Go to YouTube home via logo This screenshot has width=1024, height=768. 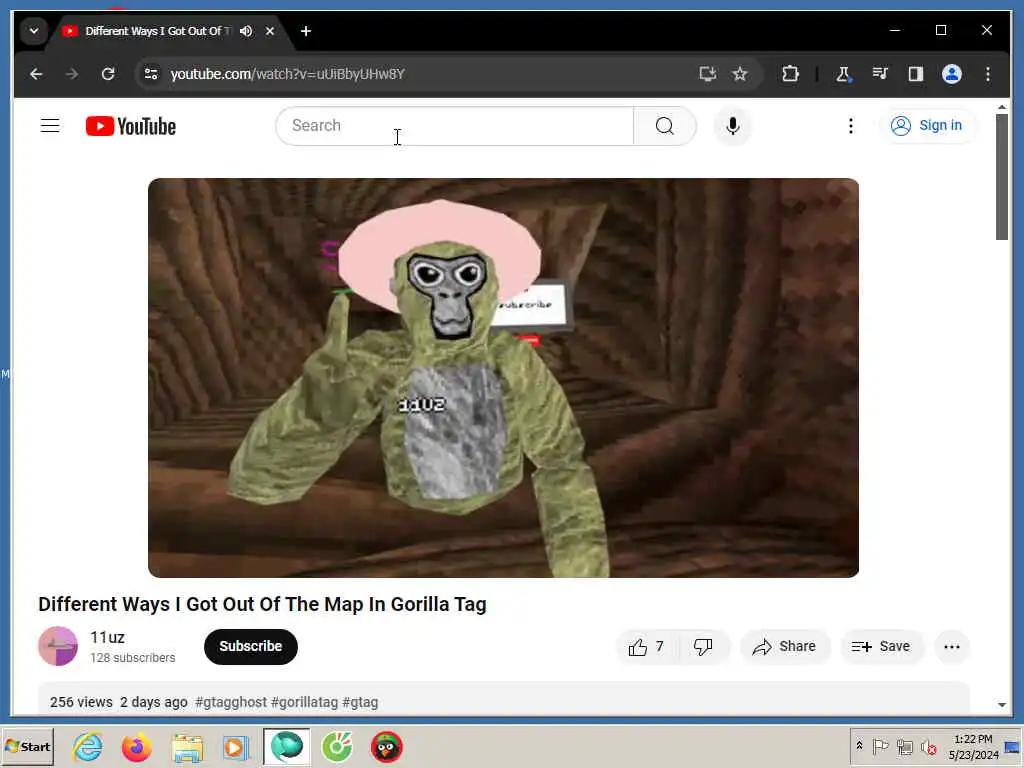pos(131,126)
